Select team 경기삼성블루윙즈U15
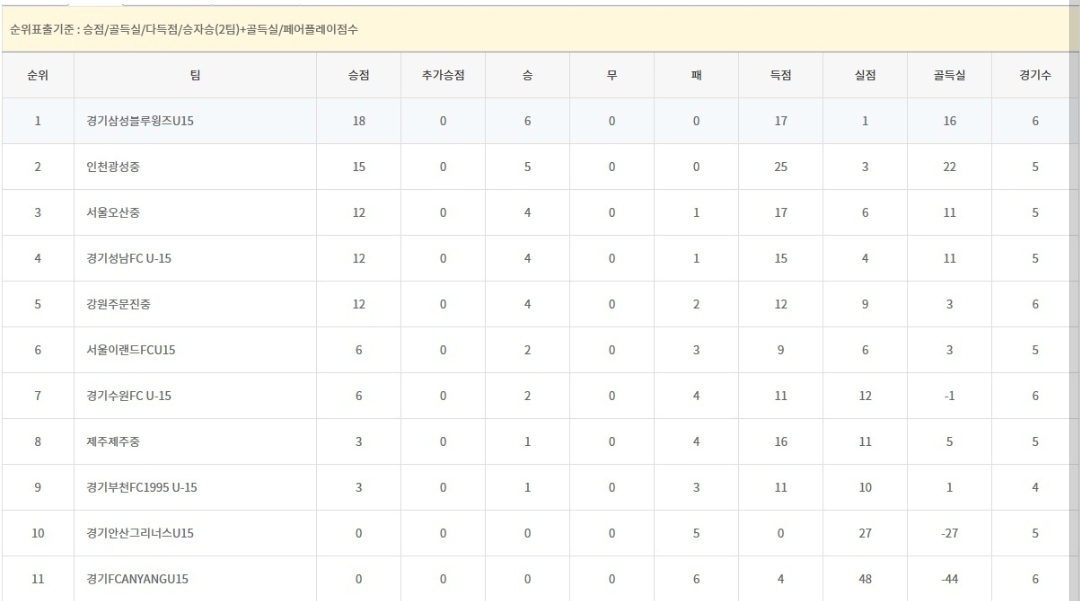 point(140,120)
